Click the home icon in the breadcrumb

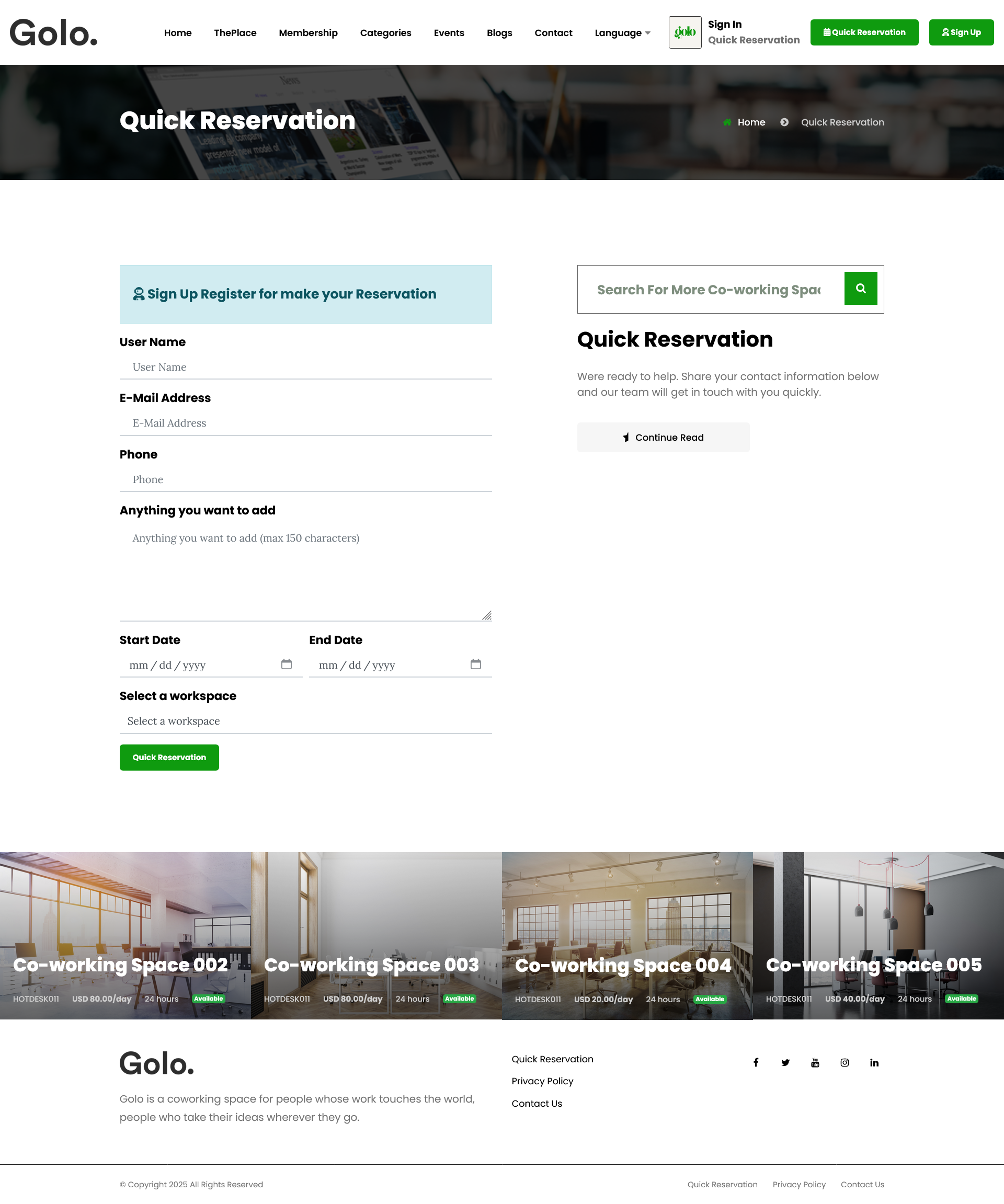726,121
